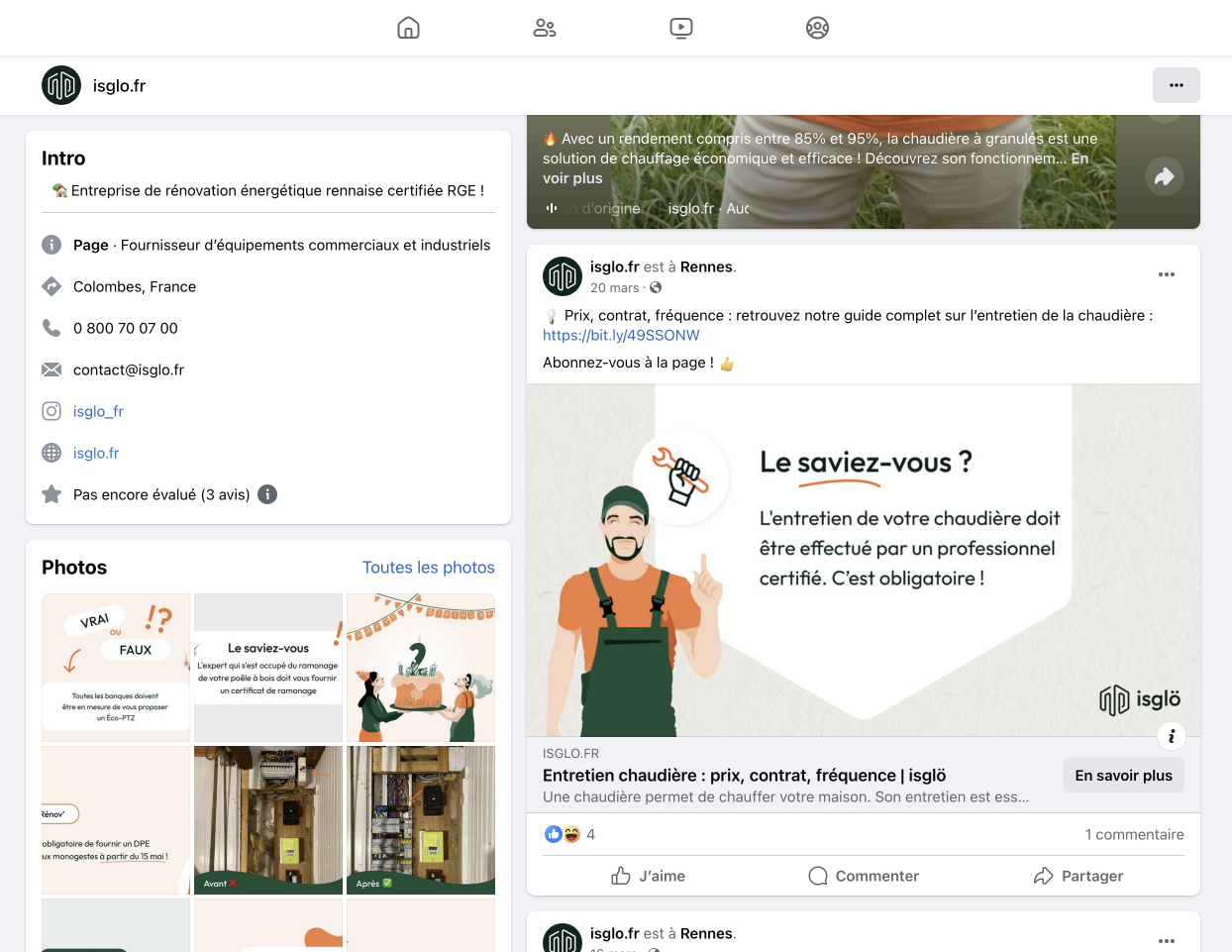View reactions on the chaudière post
The height and width of the screenshot is (952, 1232).
click(569, 834)
